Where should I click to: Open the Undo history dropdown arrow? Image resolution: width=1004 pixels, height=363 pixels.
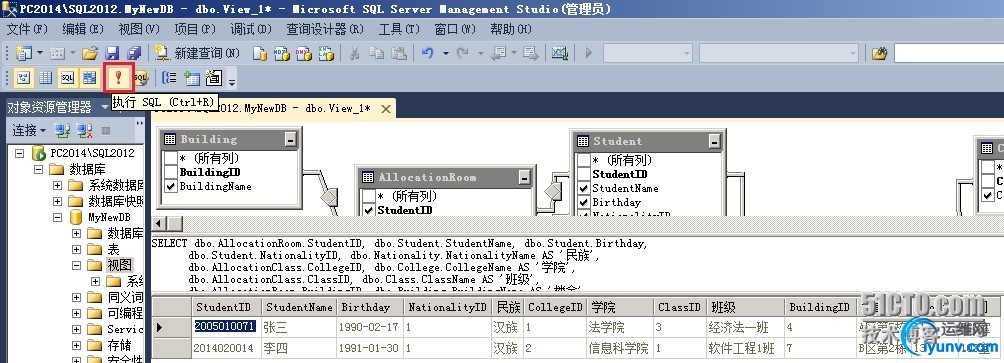pyautogui.click(x=446, y=53)
